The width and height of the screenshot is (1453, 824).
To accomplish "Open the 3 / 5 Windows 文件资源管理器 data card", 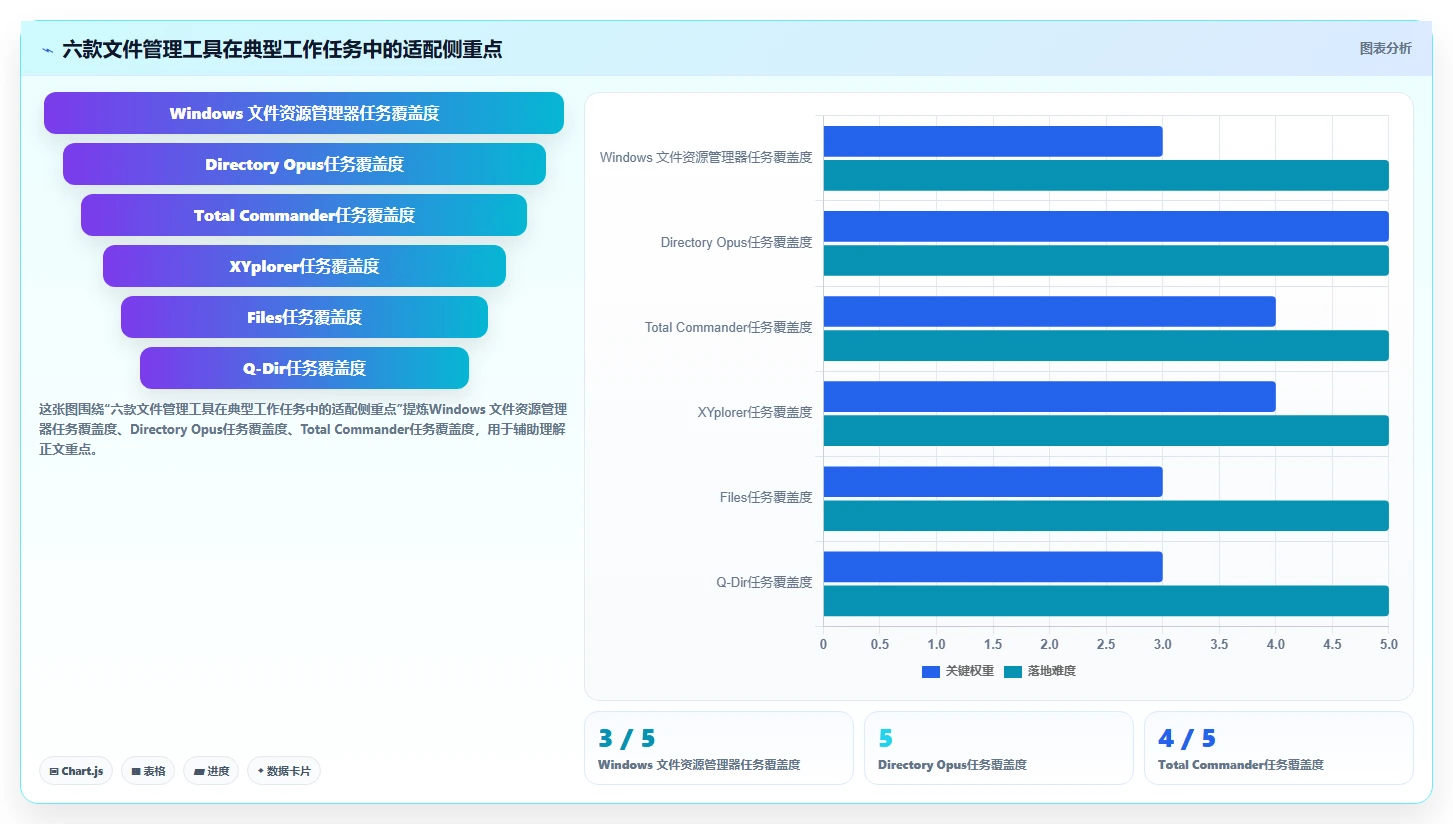I will click(x=719, y=748).
